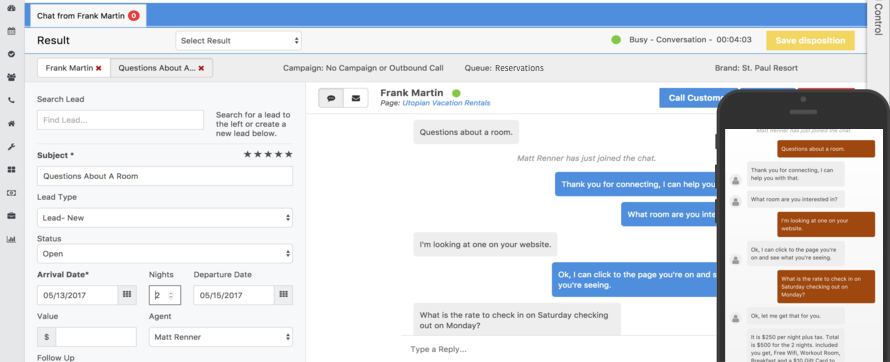Click 'Queue: Reservations' text
This screenshot has width=890, height=362.
click(504, 68)
